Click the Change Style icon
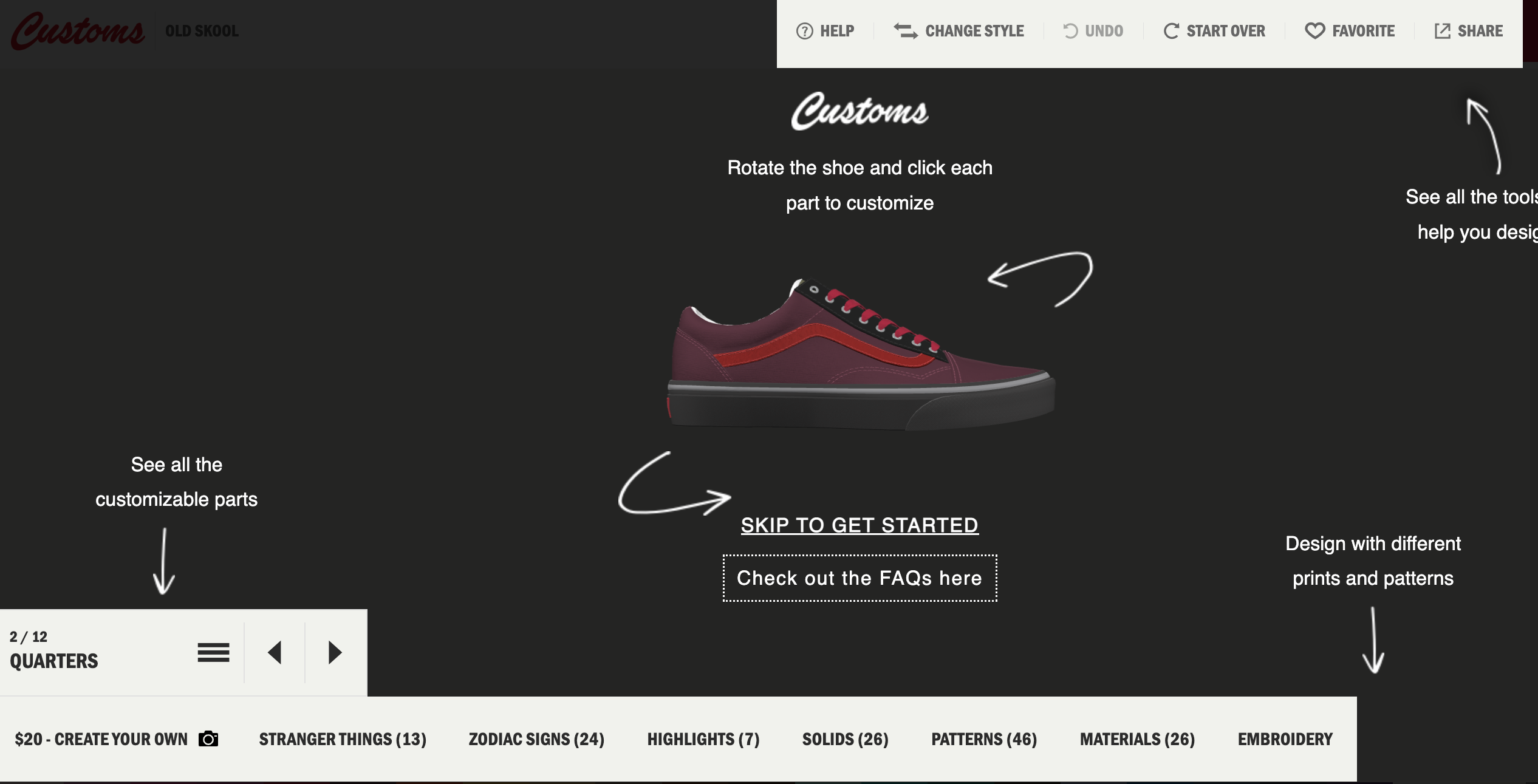Image resolution: width=1538 pixels, height=784 pixels. point(905,30)
